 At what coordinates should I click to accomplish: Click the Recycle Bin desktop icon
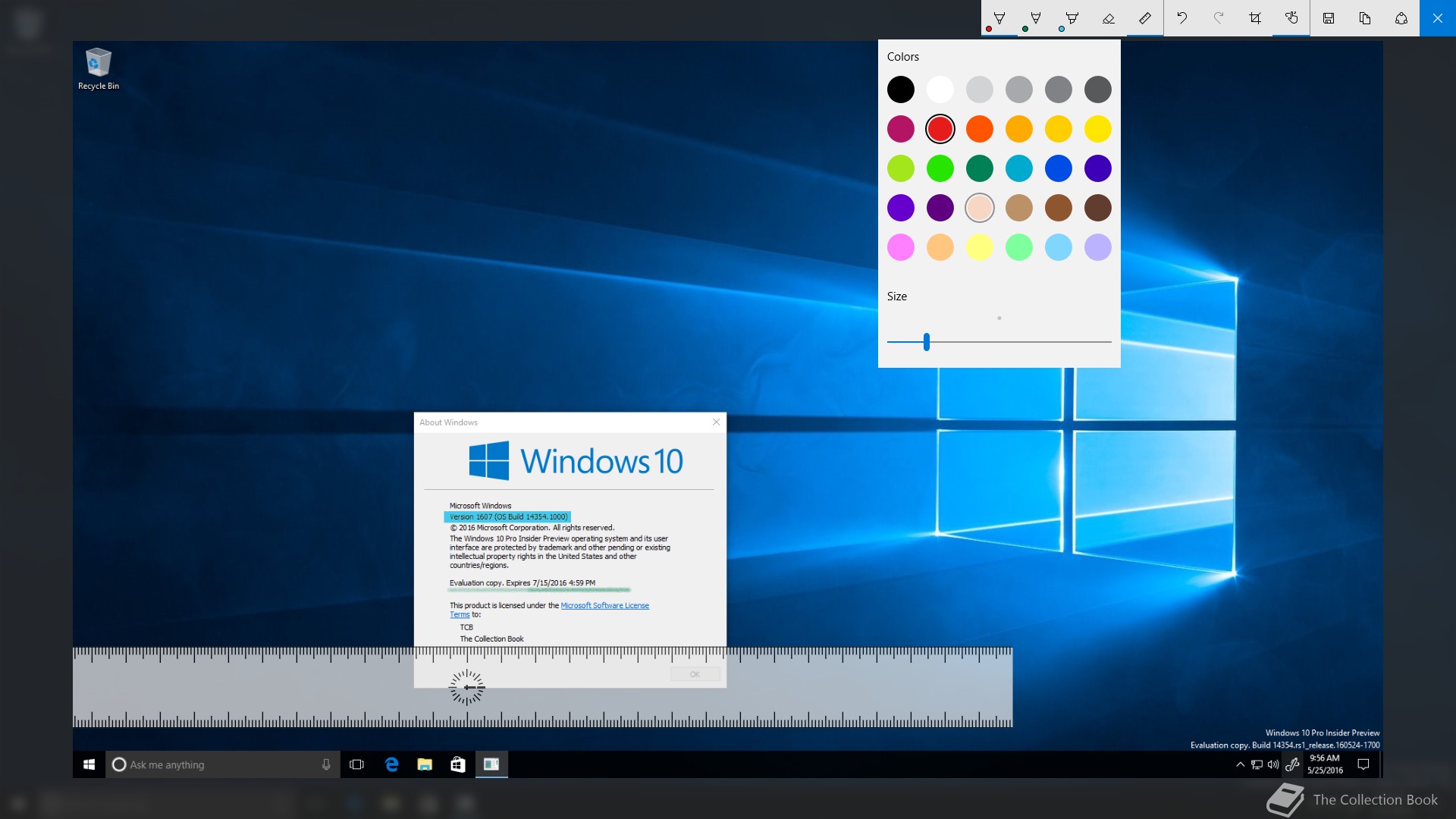99,69
